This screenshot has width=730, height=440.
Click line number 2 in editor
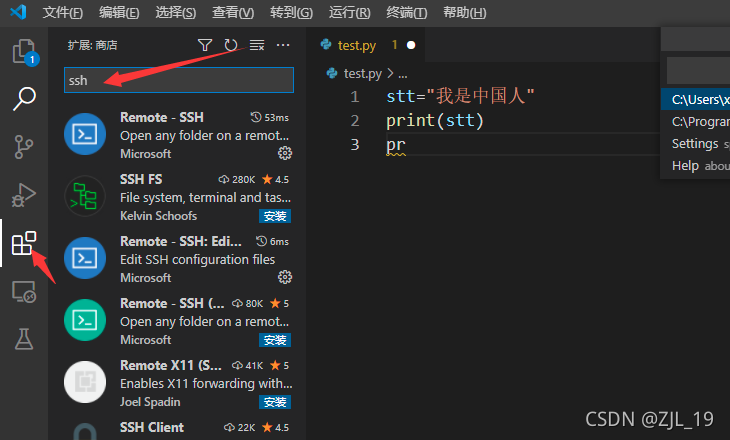355,121
